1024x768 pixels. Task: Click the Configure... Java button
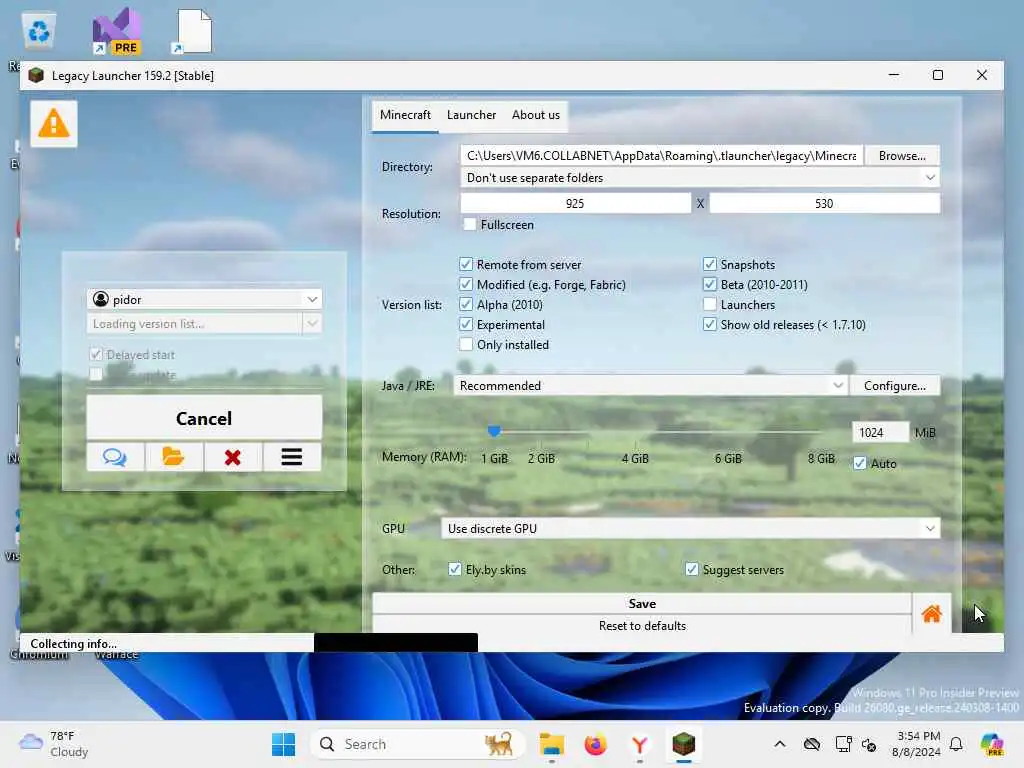point(895,385)
